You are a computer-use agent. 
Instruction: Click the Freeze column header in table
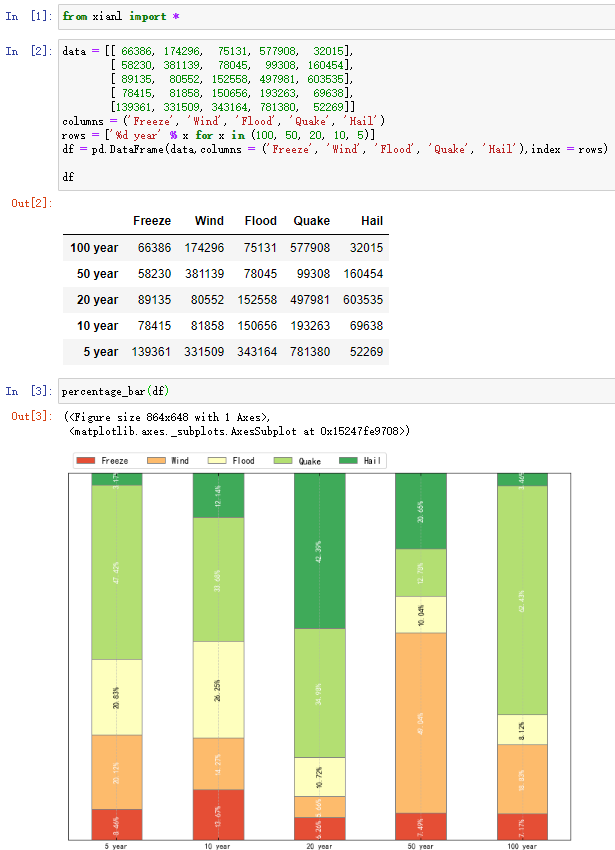click(152, 221)
